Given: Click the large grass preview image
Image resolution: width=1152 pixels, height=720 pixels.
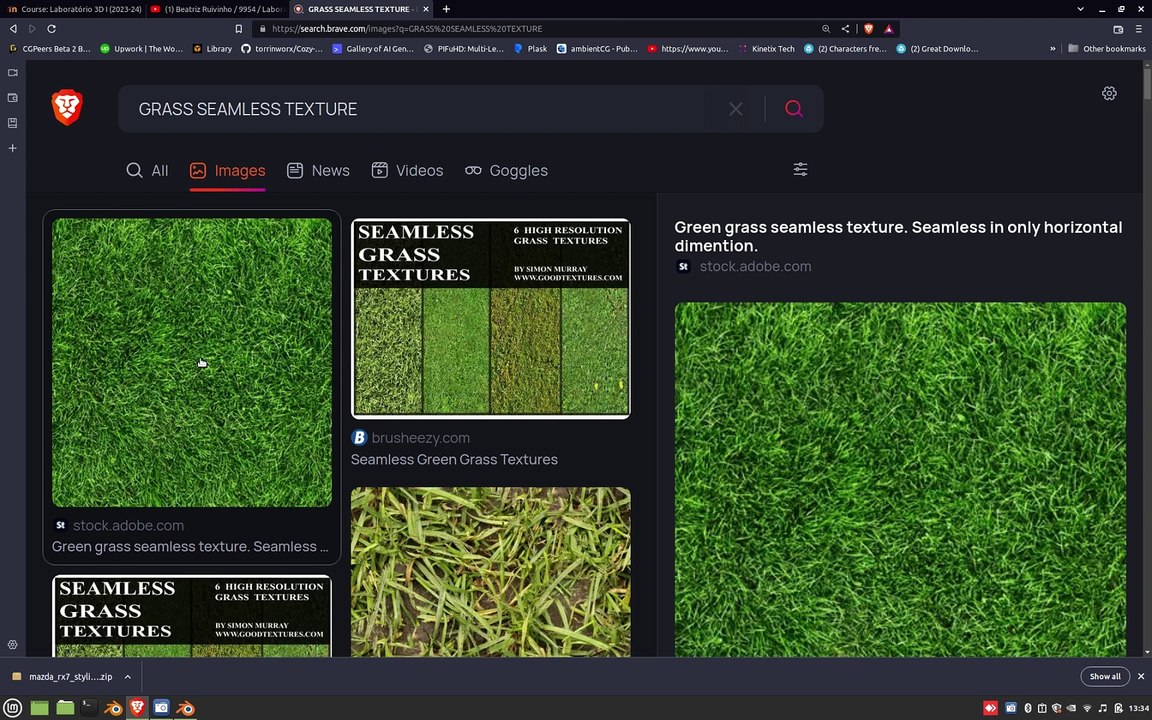Looking at the screenshot, I should (x=900, y=479).
